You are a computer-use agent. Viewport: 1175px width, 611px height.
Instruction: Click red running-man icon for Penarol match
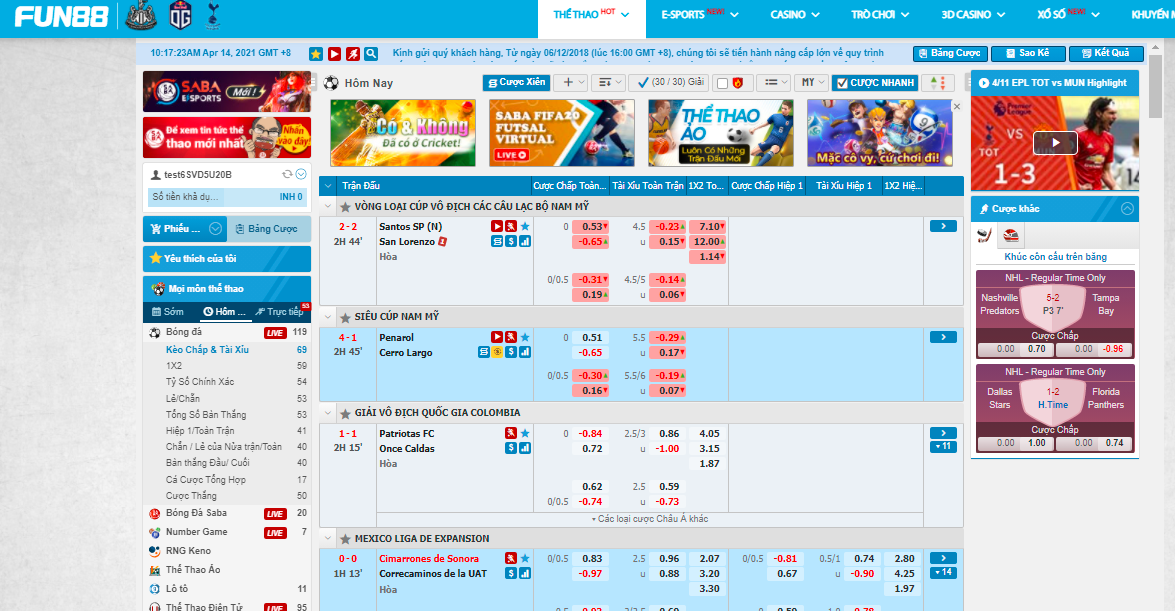(510, 337)
